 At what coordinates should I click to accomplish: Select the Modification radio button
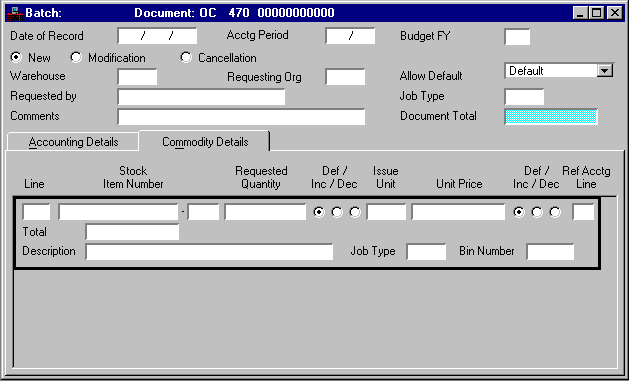[75, 57]
